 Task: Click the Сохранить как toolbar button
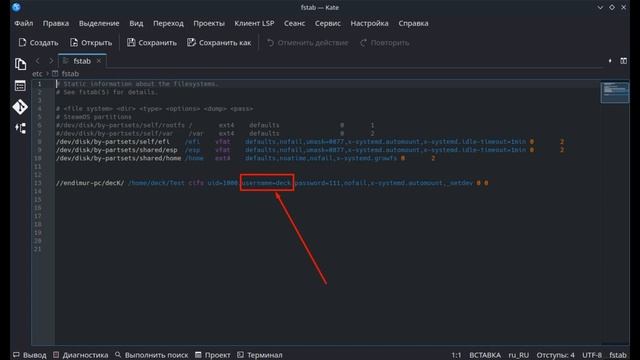click(x=219, y=42)
